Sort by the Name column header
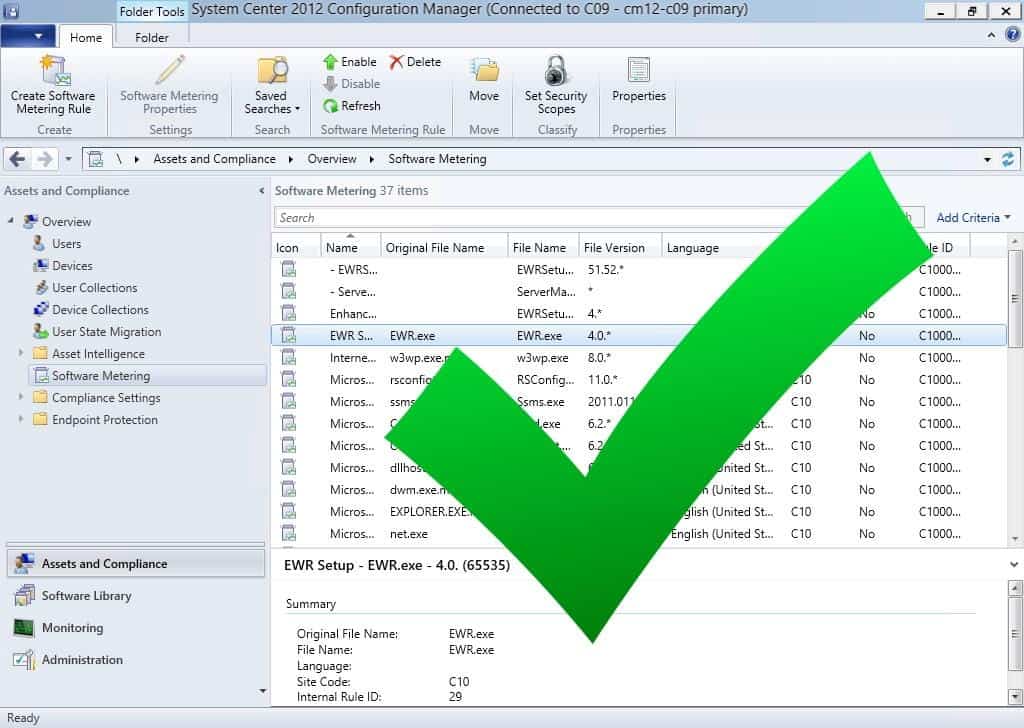 coord(350,247)
